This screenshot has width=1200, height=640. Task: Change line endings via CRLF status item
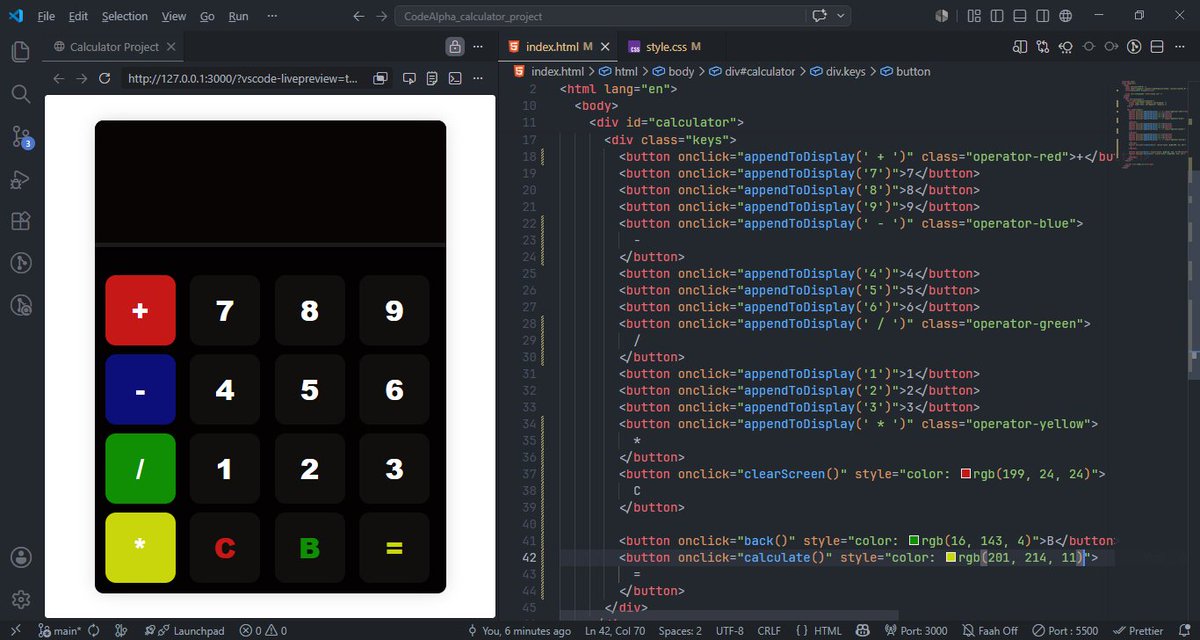tap(769, 631)
